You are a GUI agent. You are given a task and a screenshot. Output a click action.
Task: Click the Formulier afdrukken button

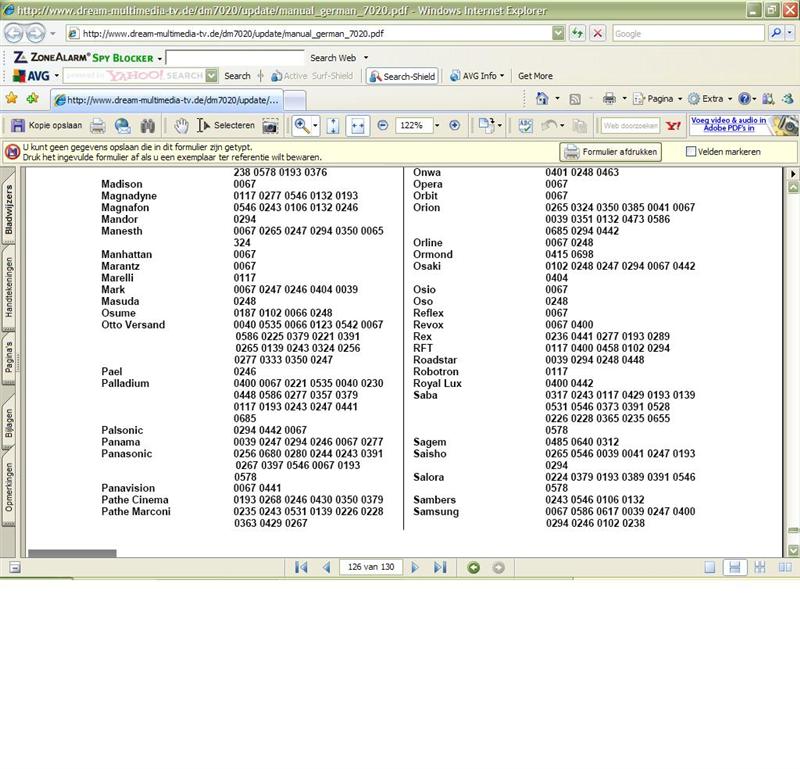(x=611, y=152)
